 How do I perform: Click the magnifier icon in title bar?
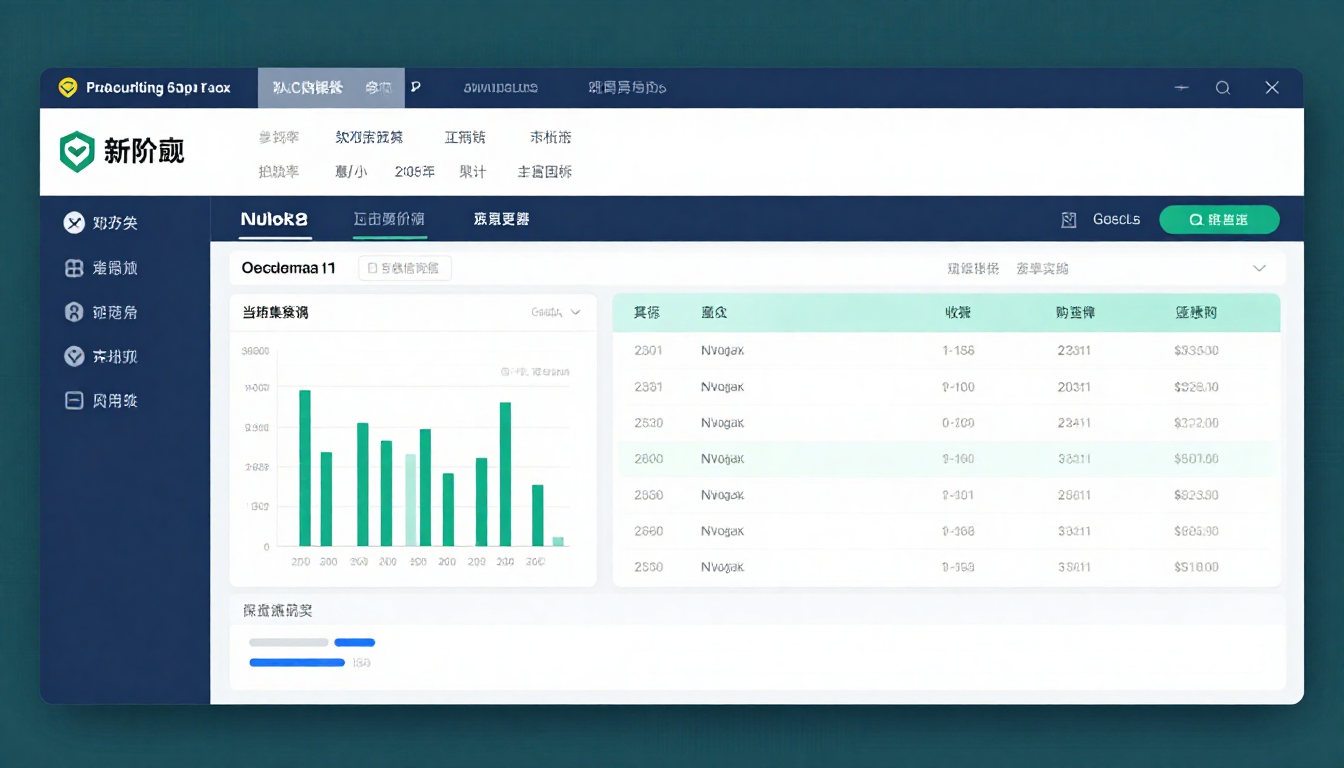1222,88
